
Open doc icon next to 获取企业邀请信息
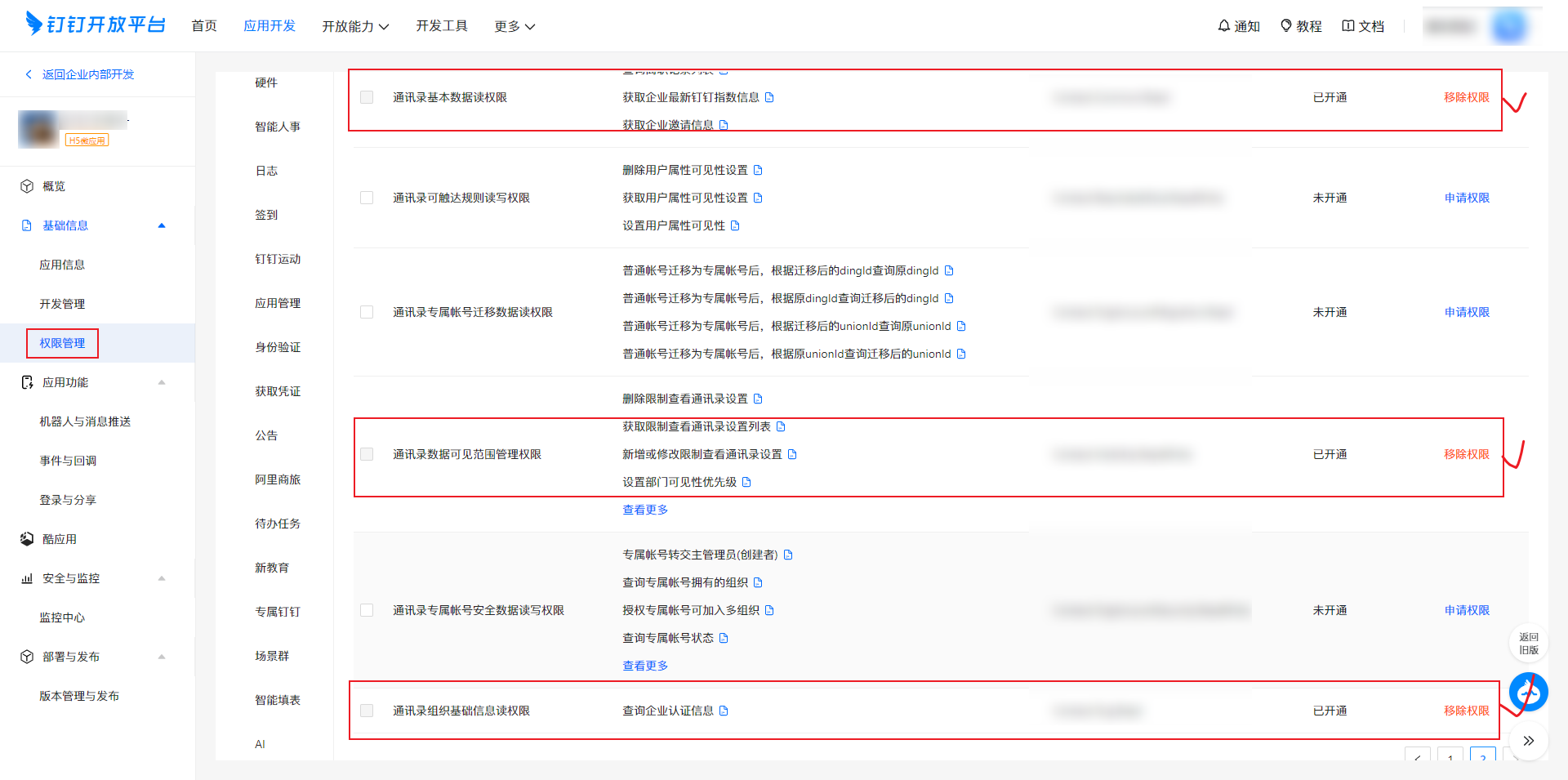[x=724, y=125]
